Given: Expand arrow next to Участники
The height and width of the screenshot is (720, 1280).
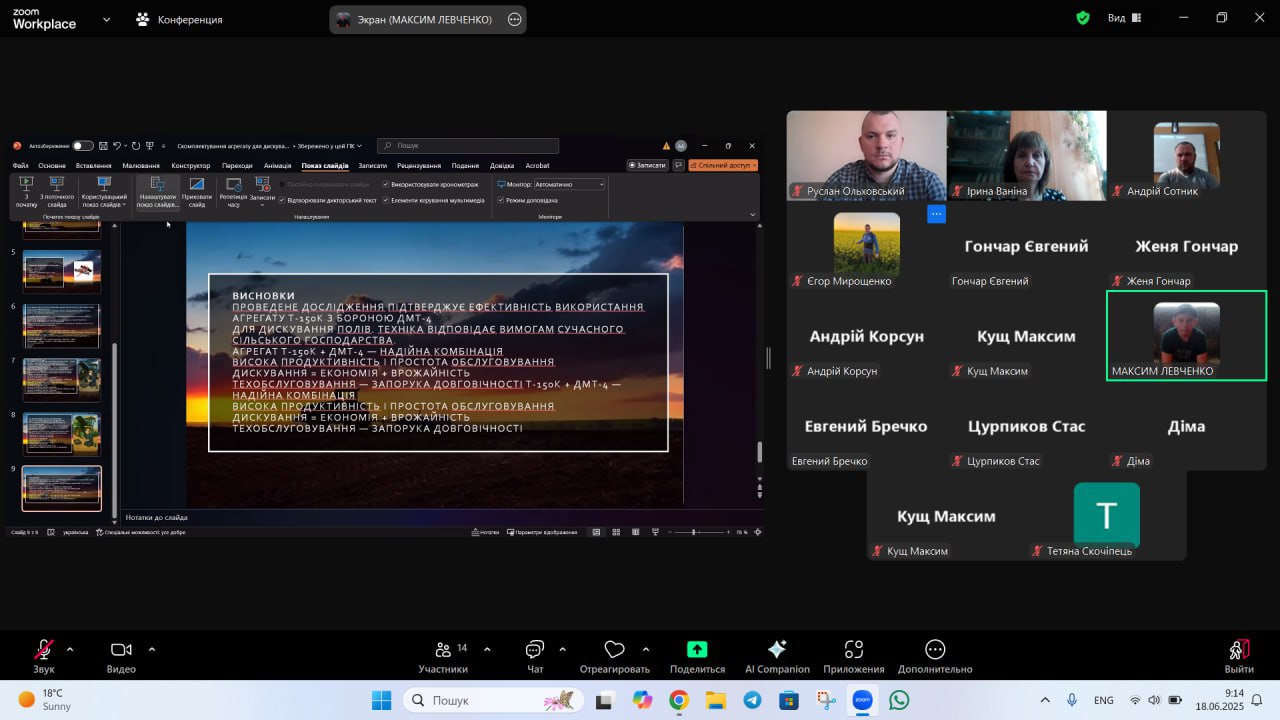Looking at the screenshot, I should click(x=487, y=649).
